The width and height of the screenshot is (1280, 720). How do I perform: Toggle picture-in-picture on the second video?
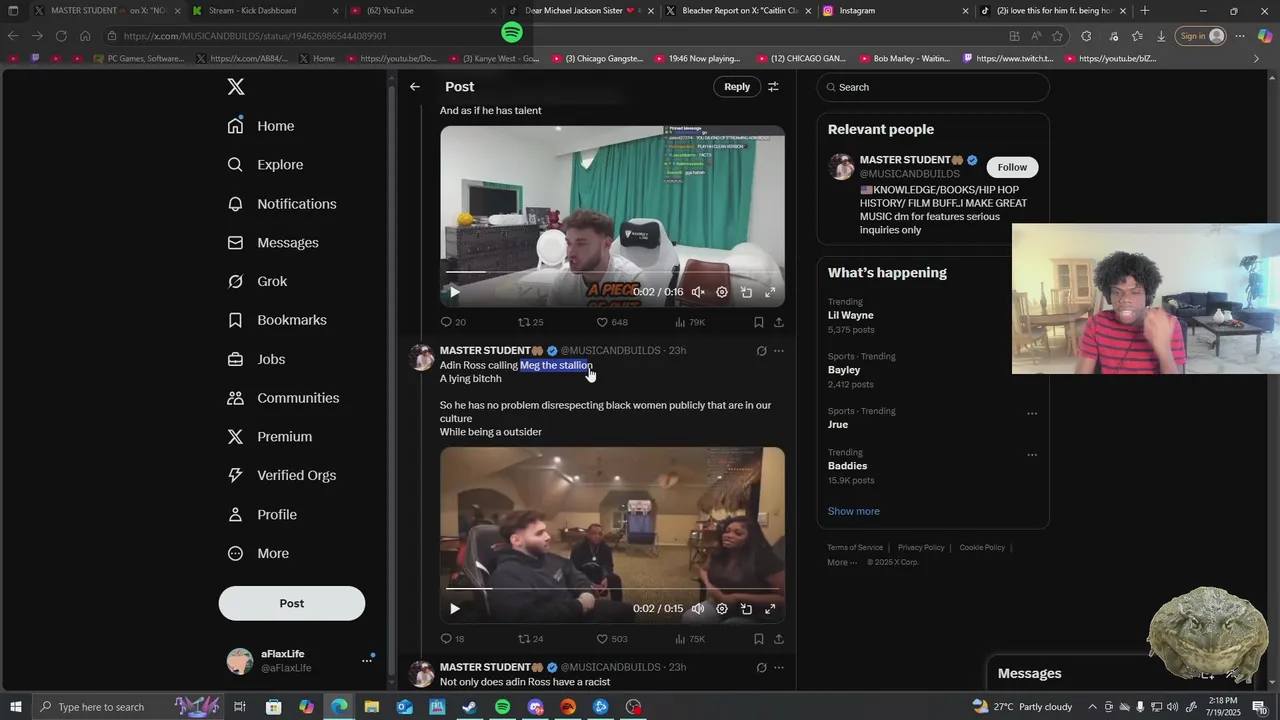[746, 608]
